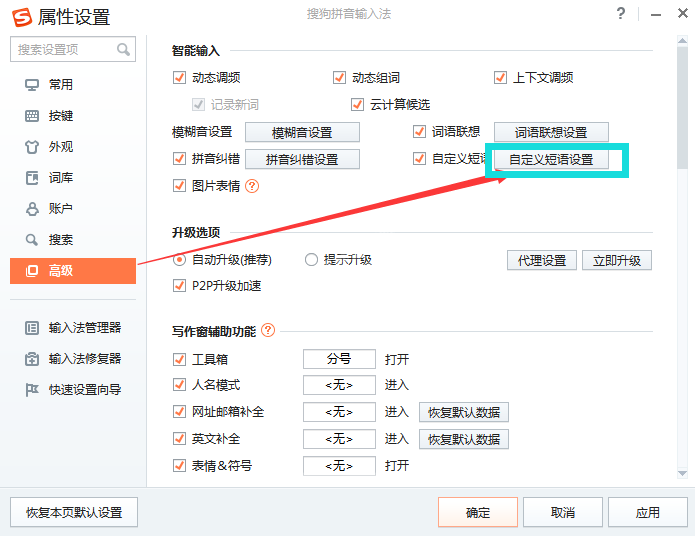Open help icon beside 图片表情
Image resolution: width=695 pixels, height=536 pixels.
252,186
